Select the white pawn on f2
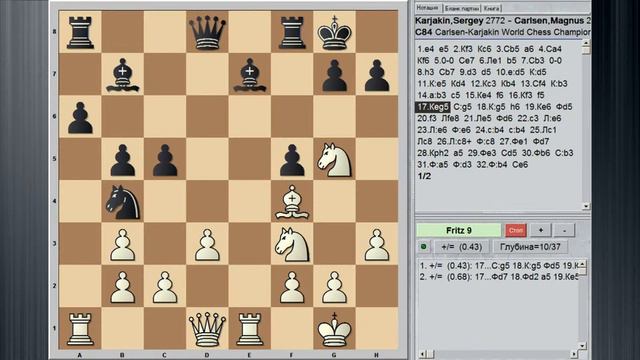Screen dimensions: 640x360 (292, 287)
